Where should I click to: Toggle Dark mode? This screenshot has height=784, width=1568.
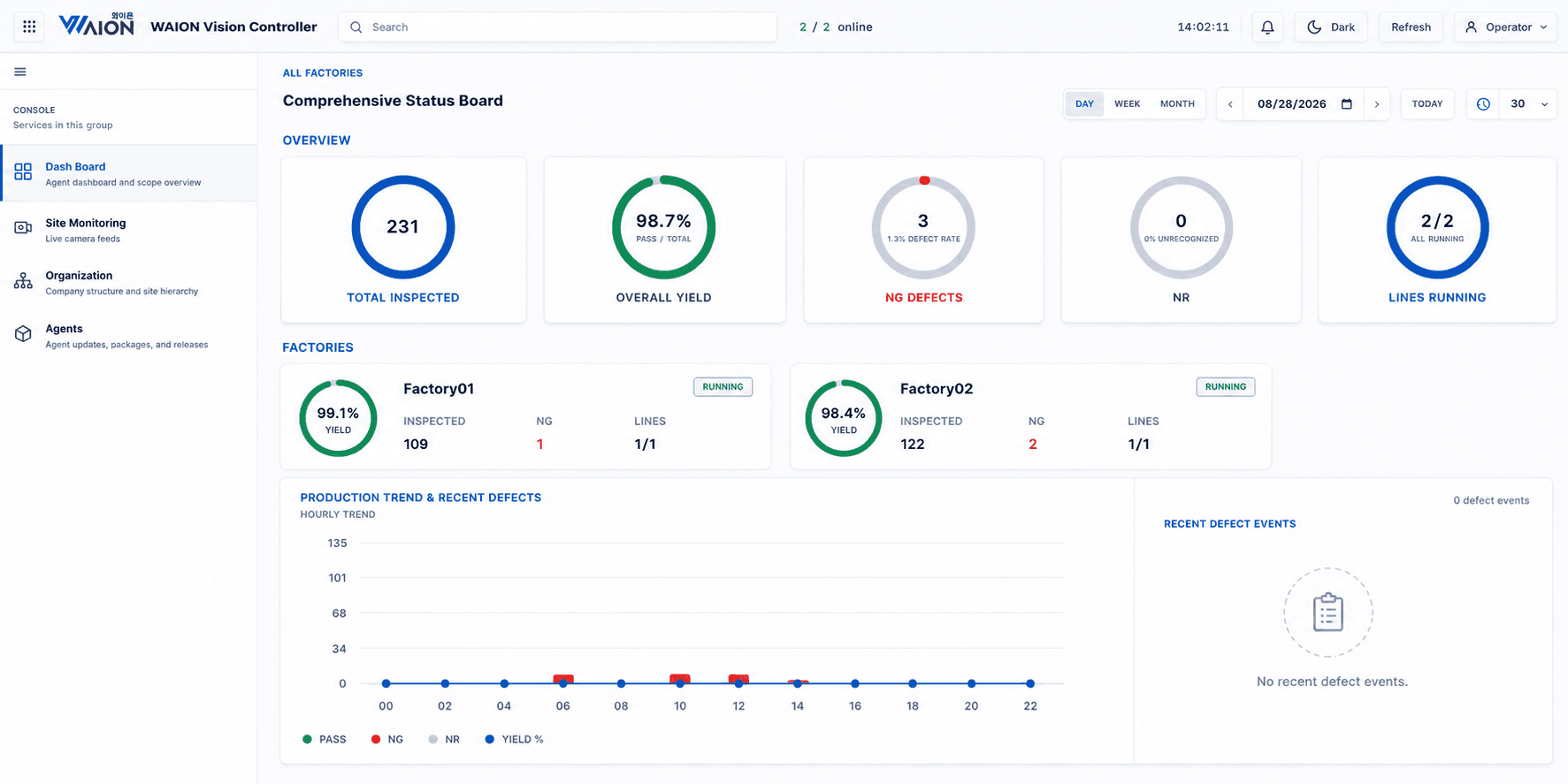pos(1331,27)
